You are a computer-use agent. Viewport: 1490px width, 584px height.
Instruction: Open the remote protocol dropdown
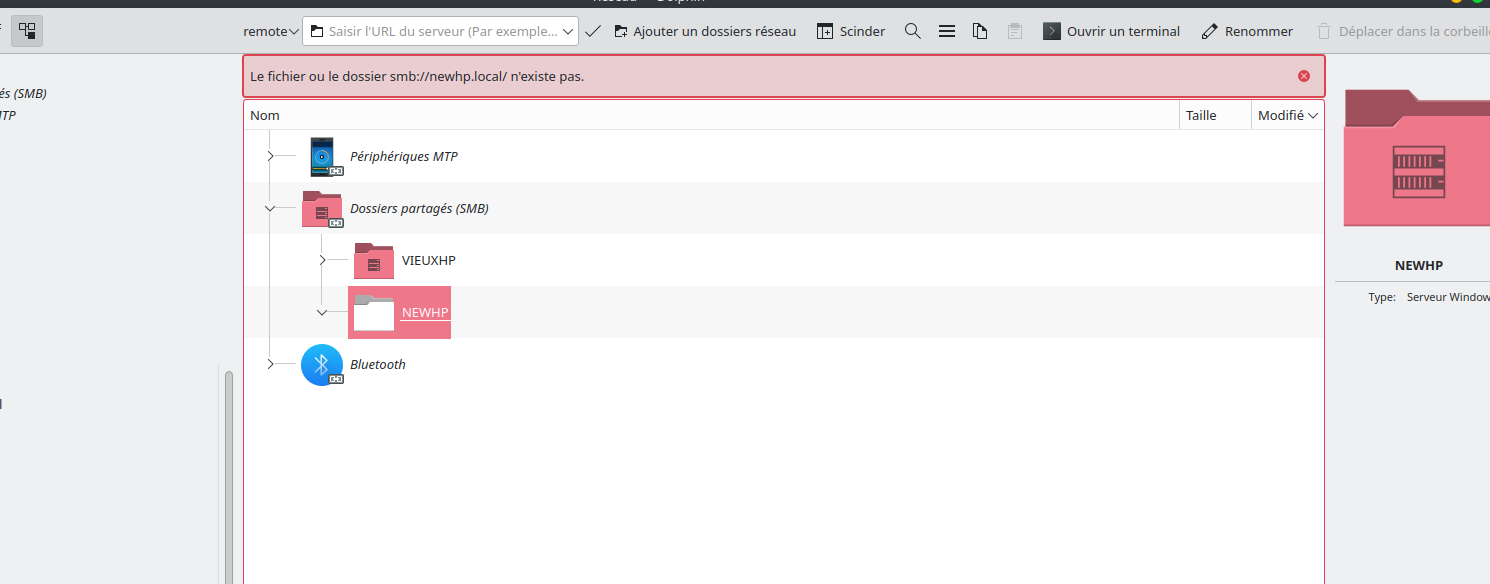point(271,31)
